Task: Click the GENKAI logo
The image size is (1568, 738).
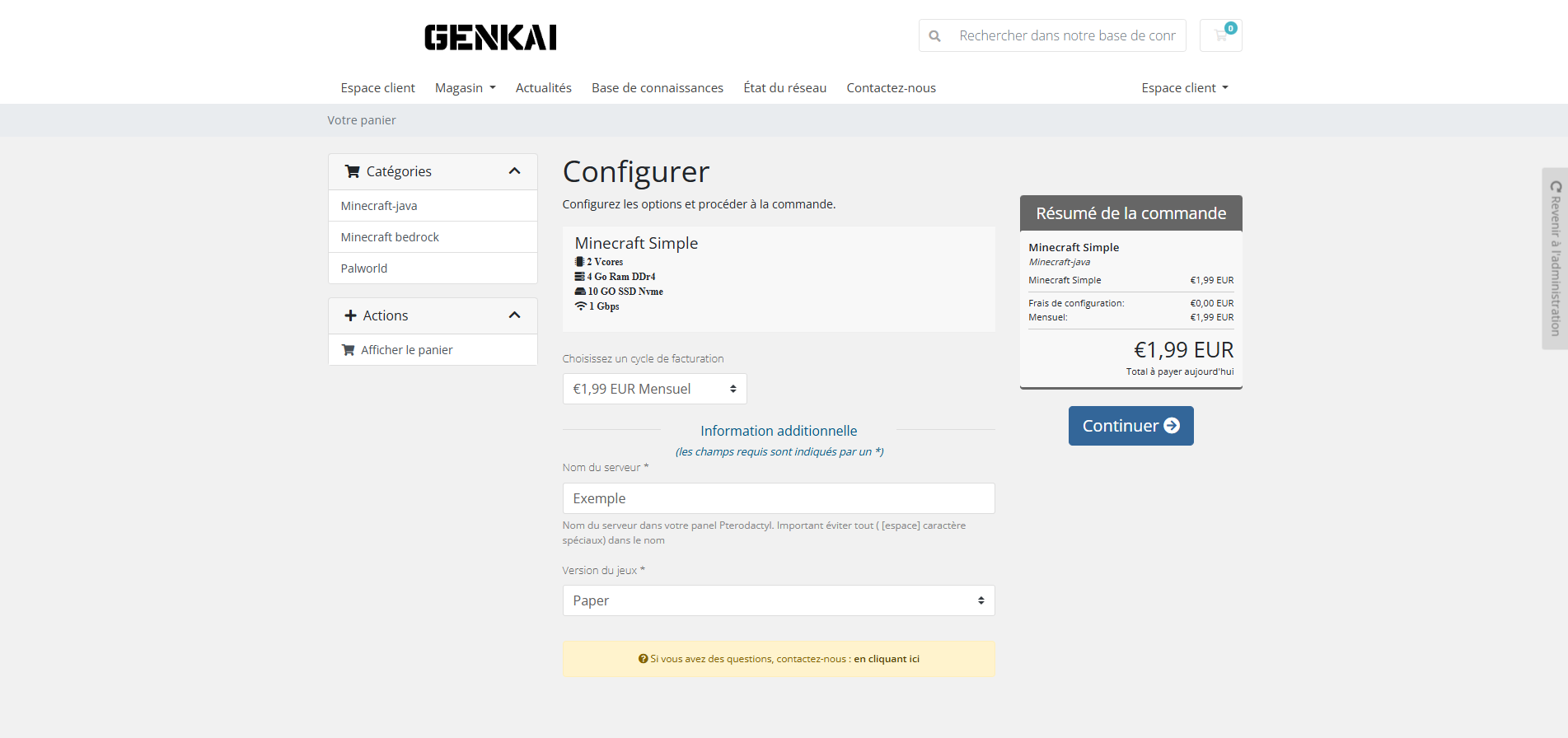Action: click(490, 37)
